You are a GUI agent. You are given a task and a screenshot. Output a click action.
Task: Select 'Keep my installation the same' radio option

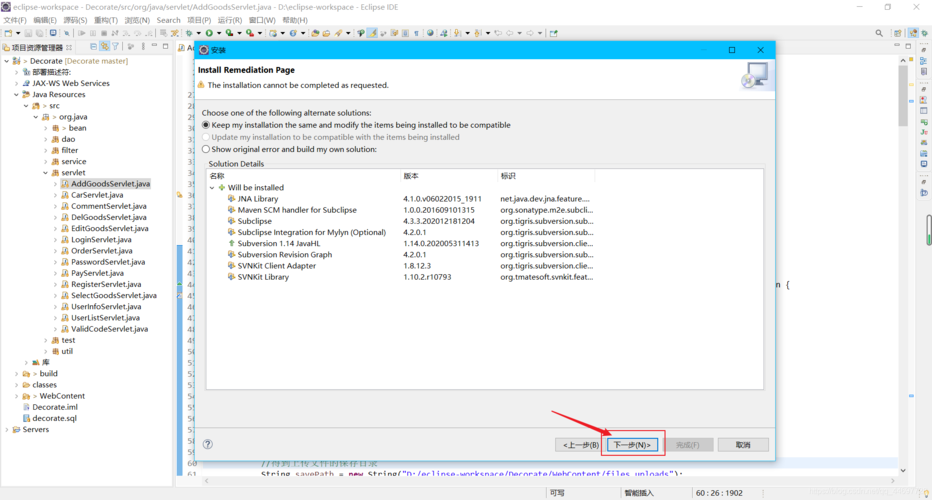click(x=206, y=125)
